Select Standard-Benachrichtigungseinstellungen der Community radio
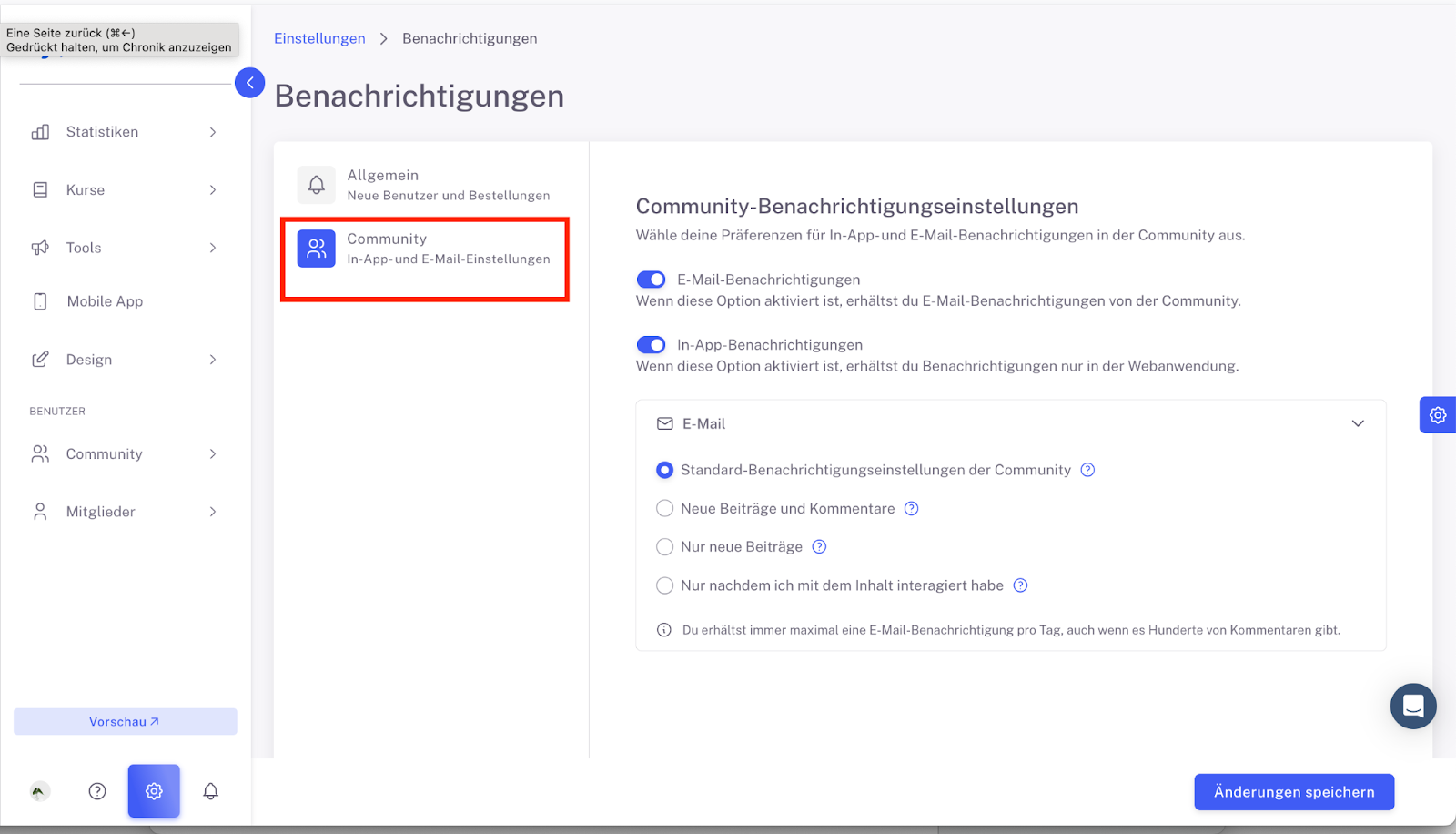 pos(665,470)
